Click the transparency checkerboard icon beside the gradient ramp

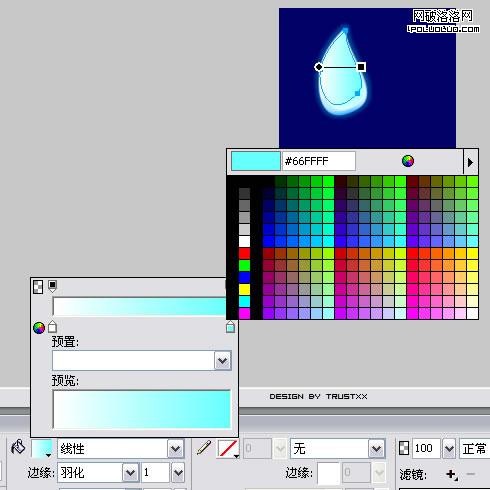[38, 287]
